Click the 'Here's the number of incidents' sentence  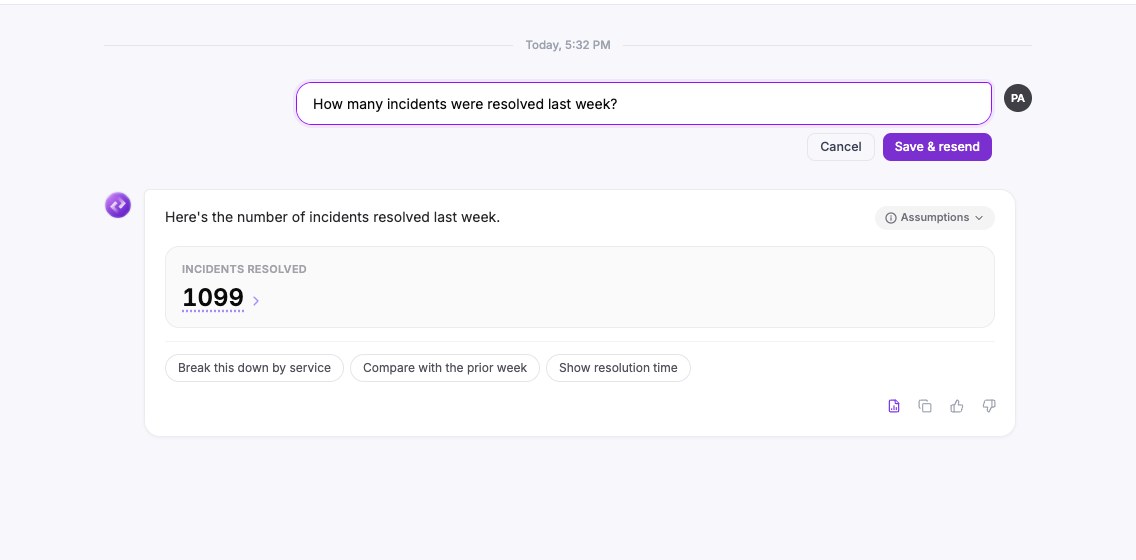tap(333, 217)
